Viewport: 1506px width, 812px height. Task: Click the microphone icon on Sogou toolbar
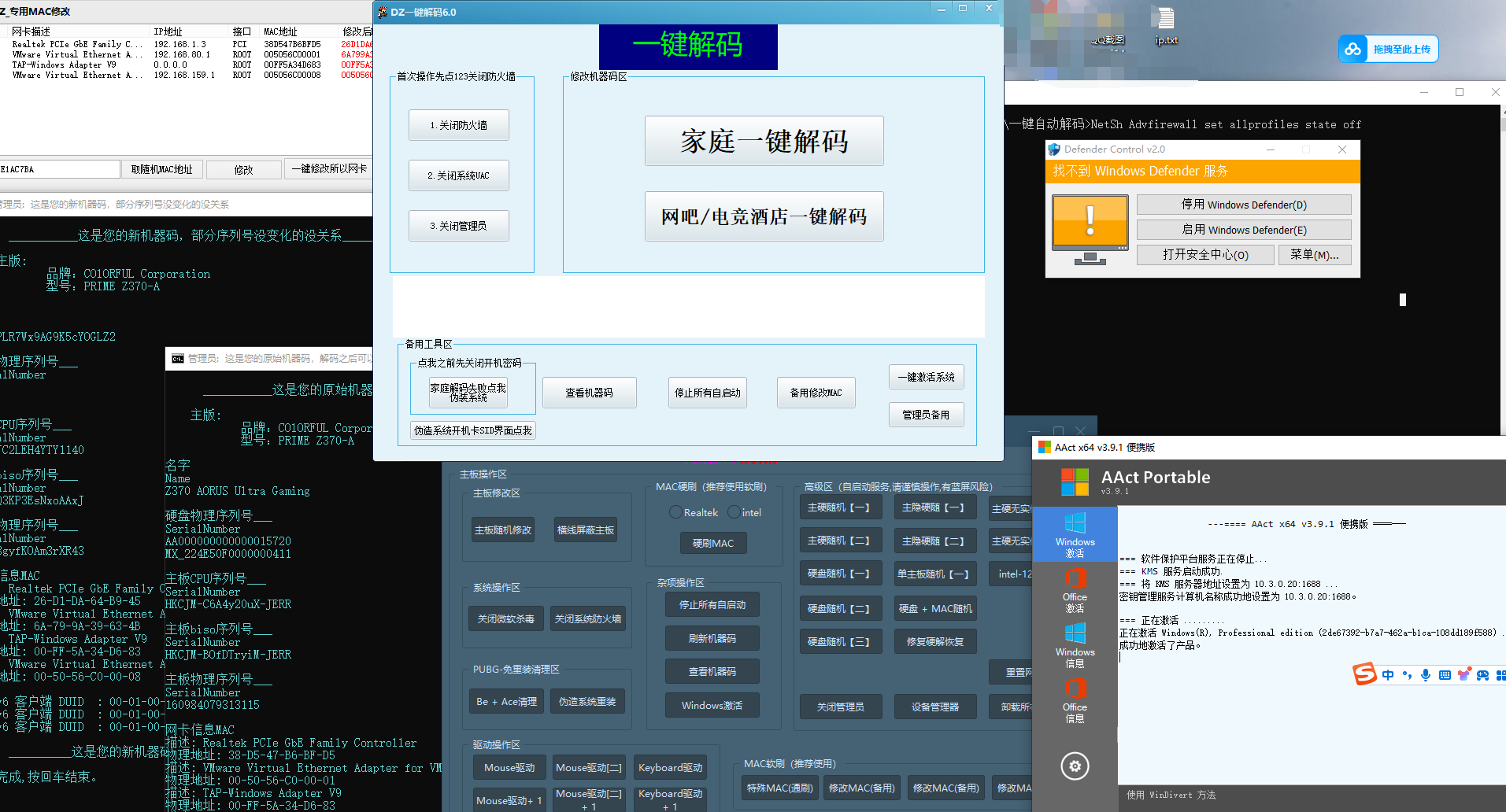1426,675
